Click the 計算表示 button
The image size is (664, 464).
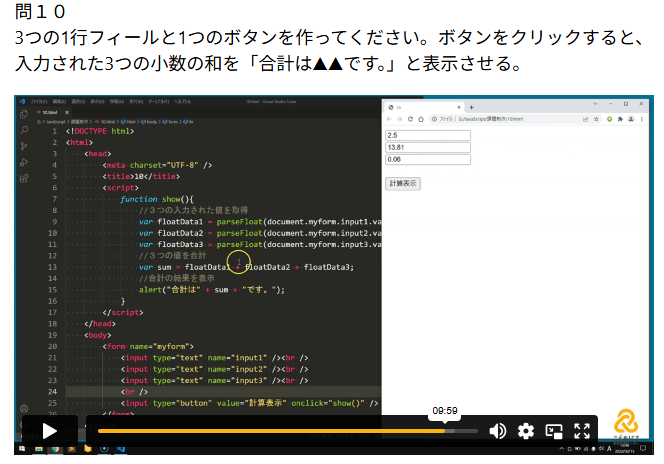403,184
